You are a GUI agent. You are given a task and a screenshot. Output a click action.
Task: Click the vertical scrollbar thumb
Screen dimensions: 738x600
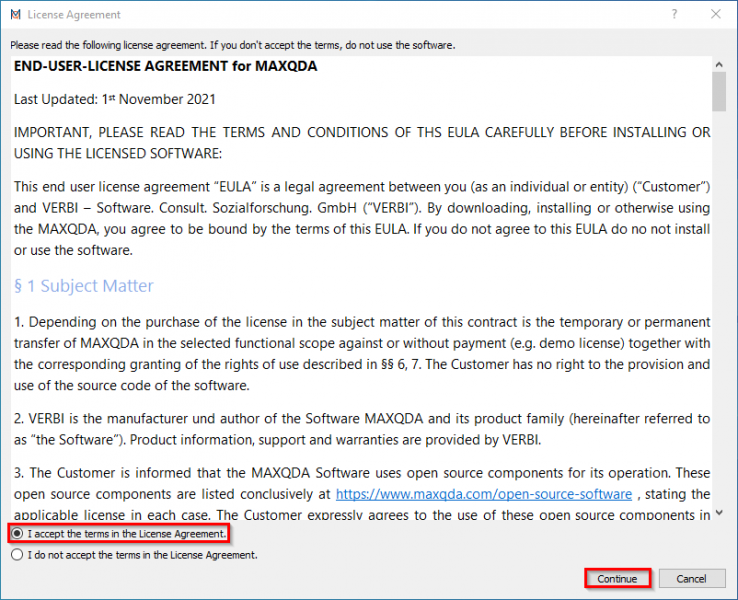pos(719,92)
